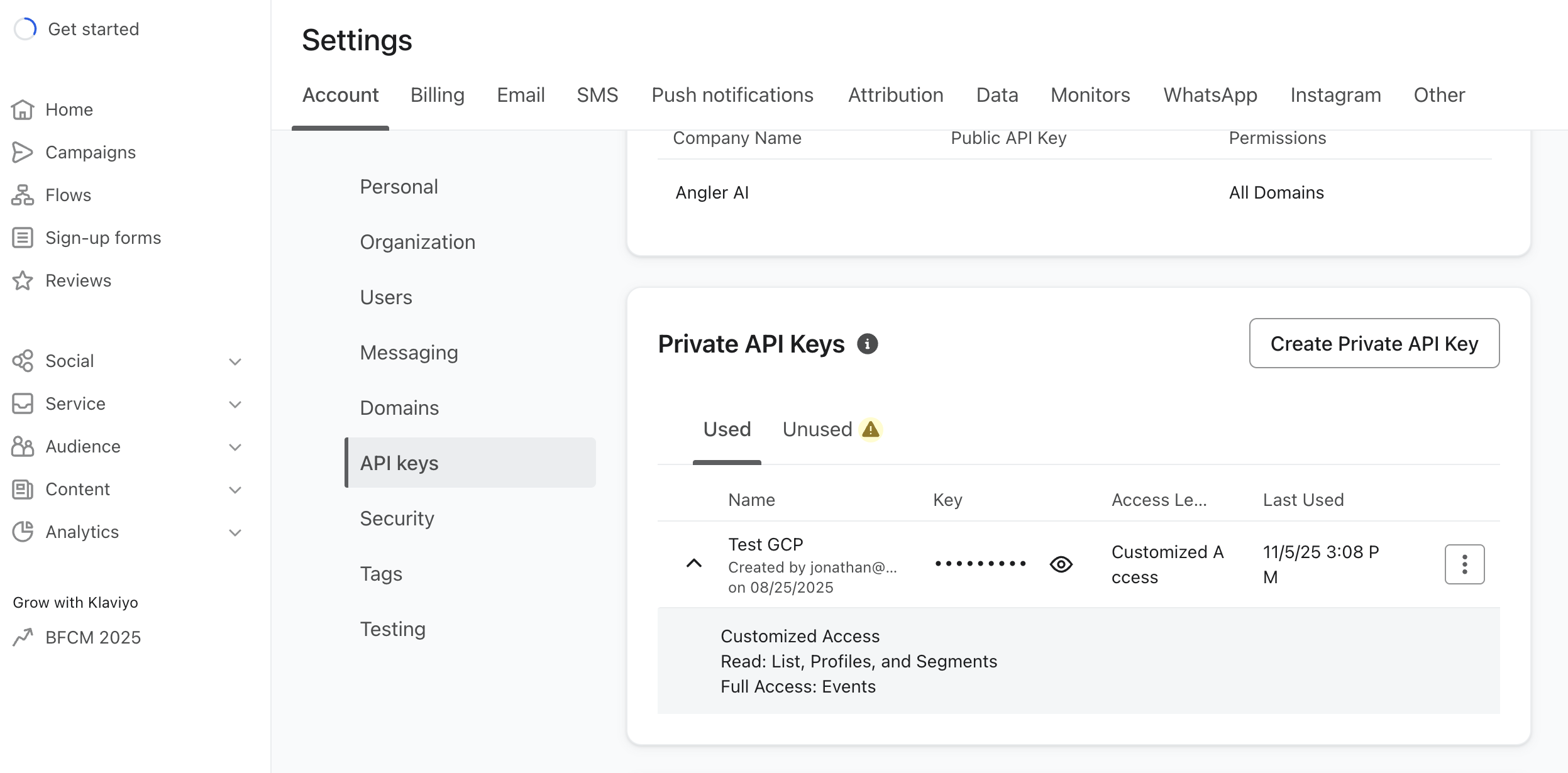Click the info icon beside Private API Keys
This screenshot has height=773, width=1568.
(867, 344)
